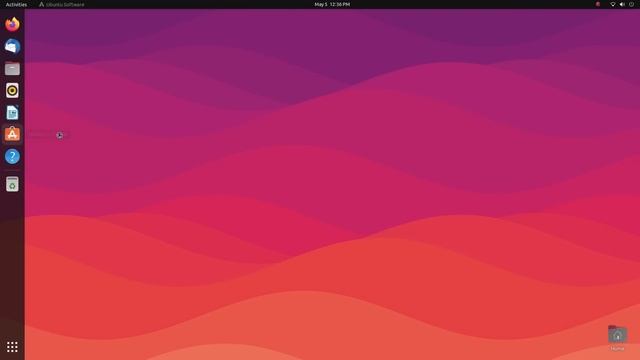Open the clock and calendar panel
The height and width of the screenshot is (360, 640).
[332, 4]
